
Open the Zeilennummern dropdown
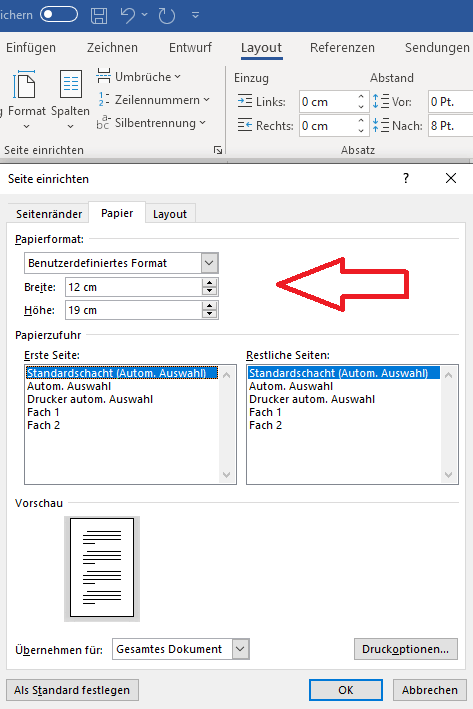click(x=154, y=99)
